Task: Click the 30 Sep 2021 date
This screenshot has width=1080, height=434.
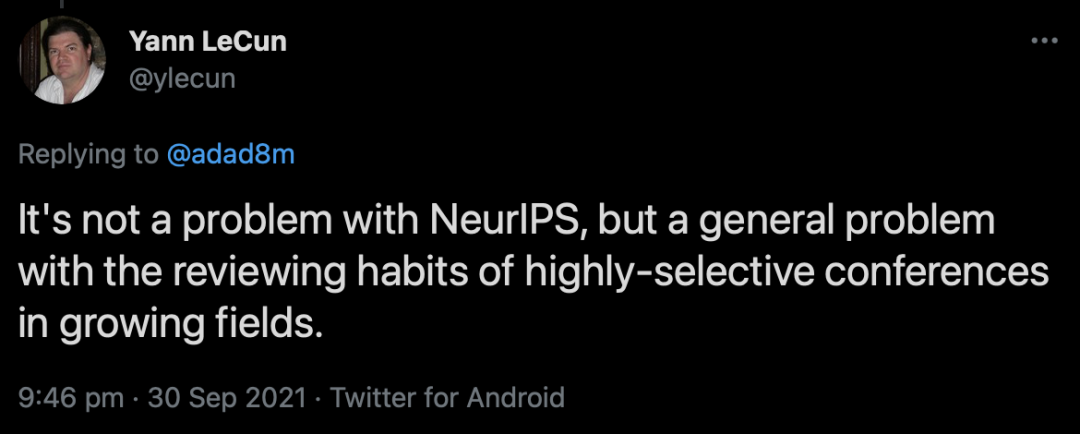Action: click(226, 397)
